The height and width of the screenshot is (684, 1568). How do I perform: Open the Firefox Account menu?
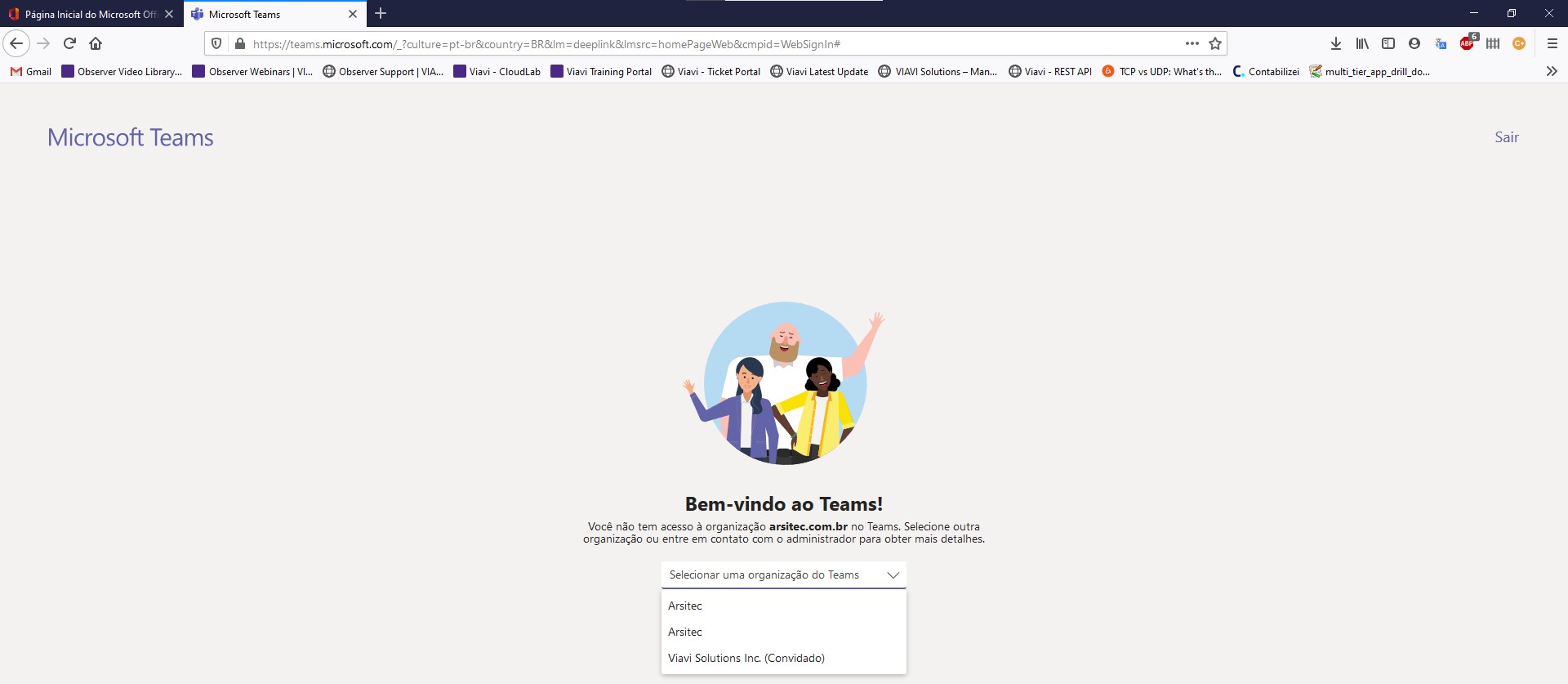[x=1414, y=43]
